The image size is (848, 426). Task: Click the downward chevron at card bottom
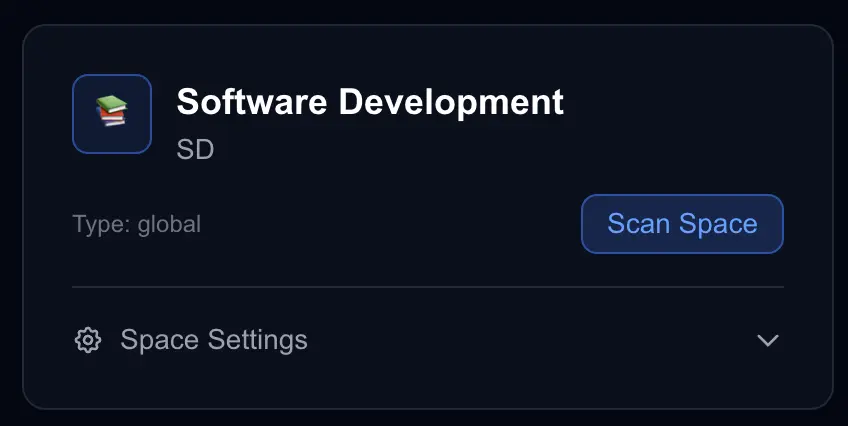click(767, 340)
